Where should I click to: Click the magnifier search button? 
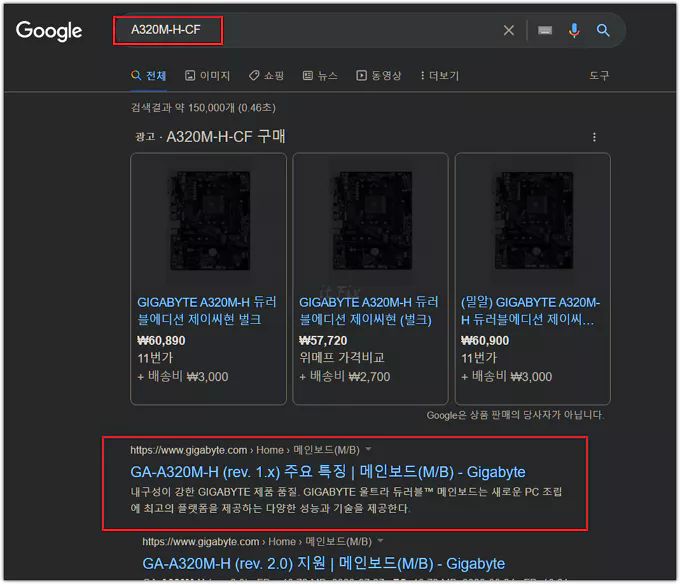point(603,30)
